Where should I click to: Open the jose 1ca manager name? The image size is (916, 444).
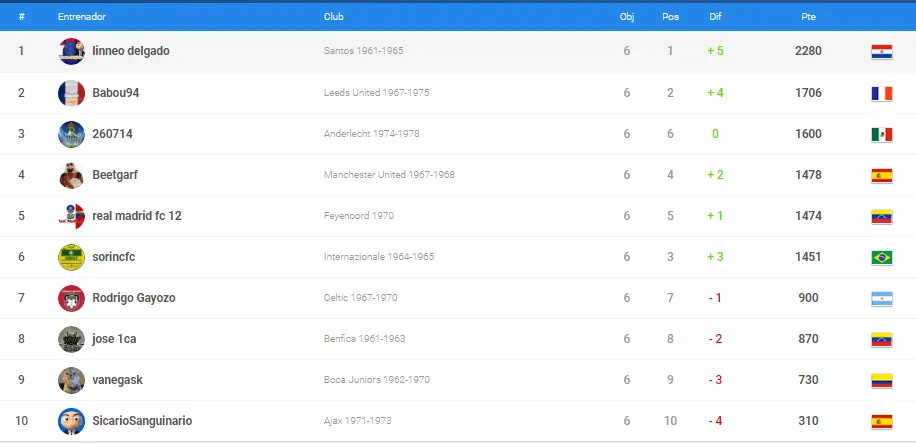(114, 339)
